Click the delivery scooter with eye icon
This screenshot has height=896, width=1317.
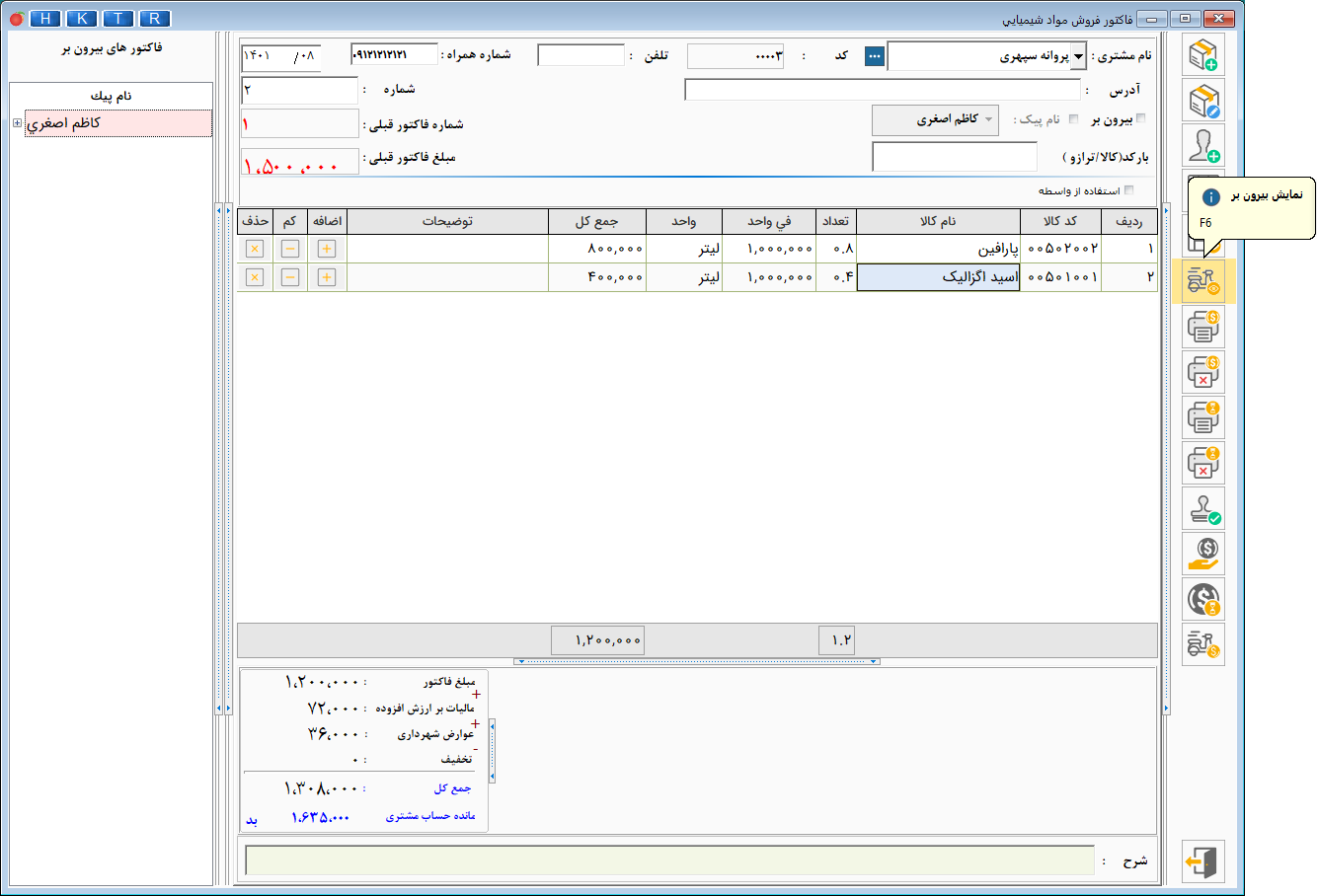coord(1202,281)
